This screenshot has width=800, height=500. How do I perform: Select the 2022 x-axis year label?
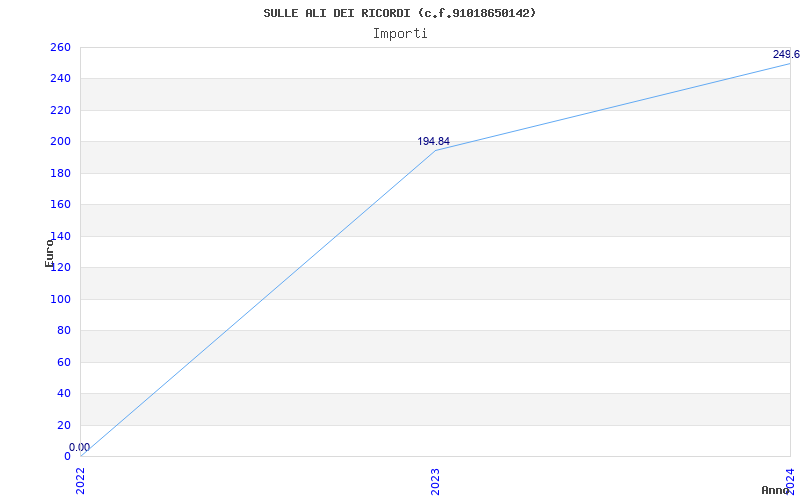[81, 481]
